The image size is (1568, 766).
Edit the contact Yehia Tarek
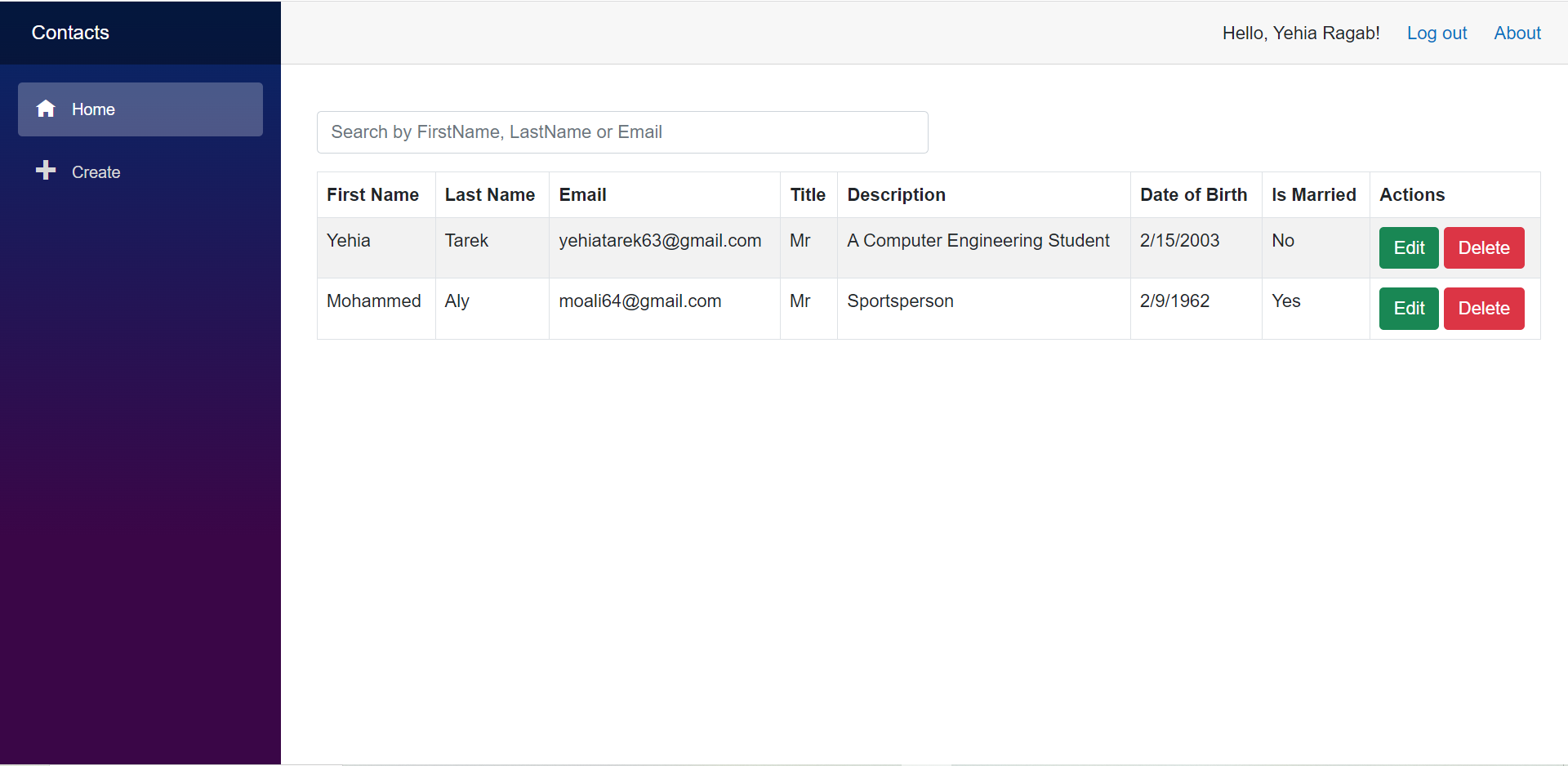click(1408, 247)
